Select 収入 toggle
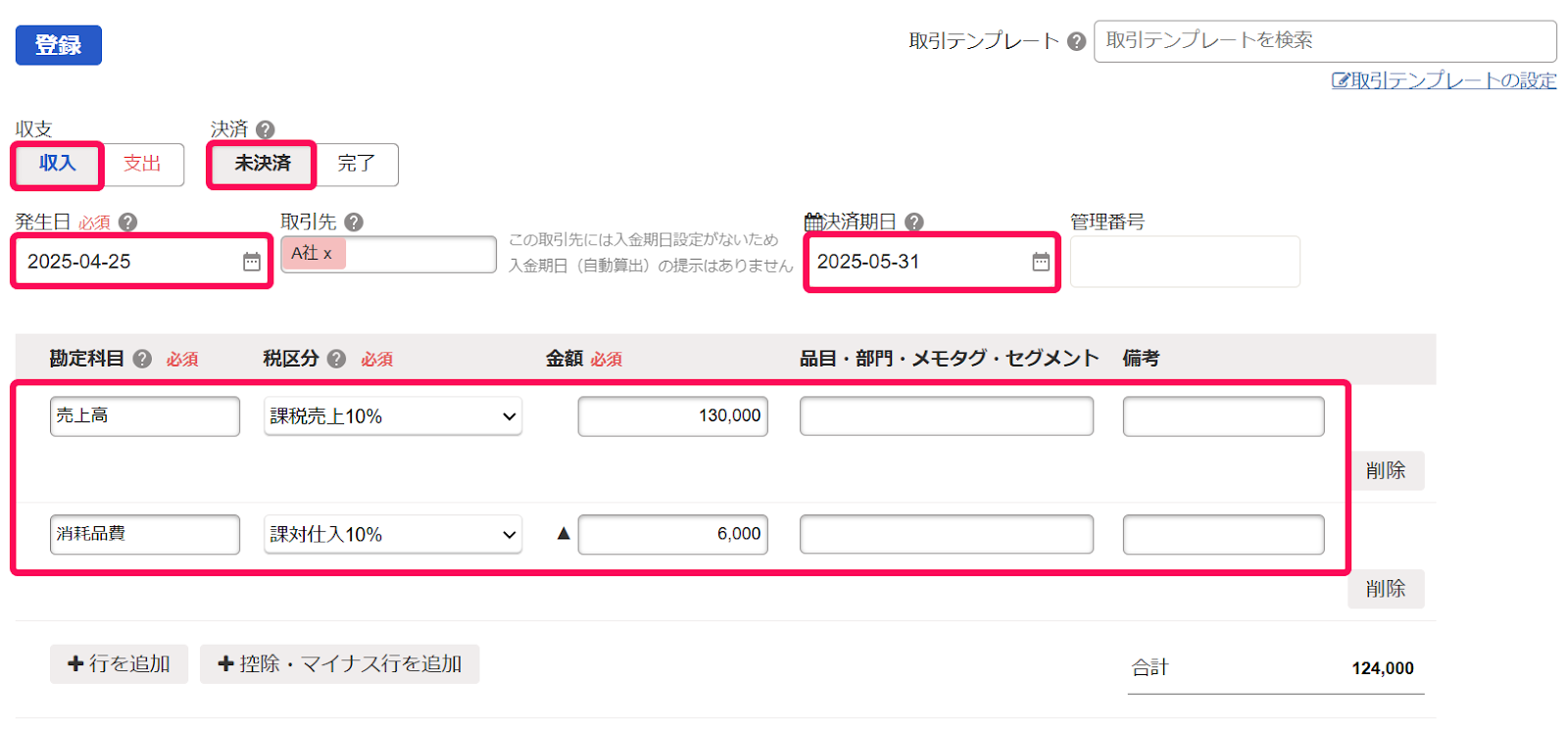Image resolution: width=1568 pixels, height=730 pixels. tap(57, 164)
